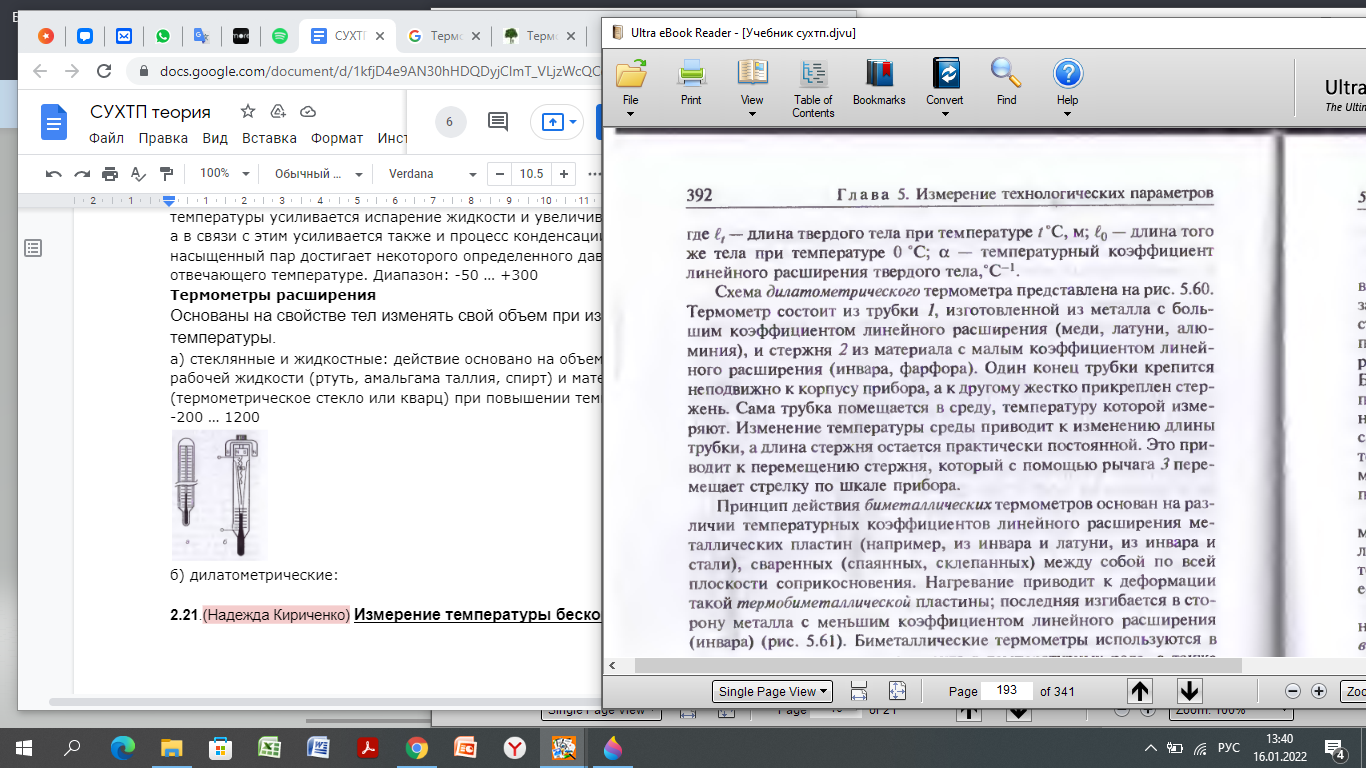Select the paint format tool in Docs
Screen dimensions: 1366x768
(166, 173)
